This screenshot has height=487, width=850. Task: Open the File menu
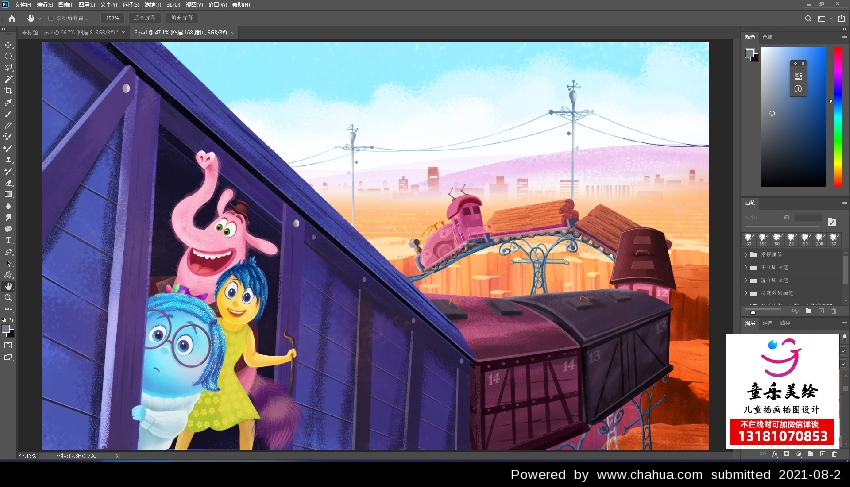[23, 4]
